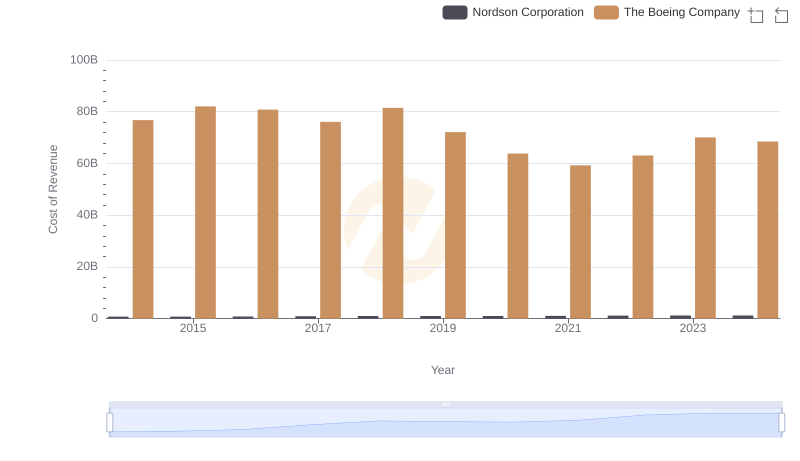Screen dimensions: 800x461
Task: Click the zoom selection tool icon
Action: tap(756, 15)
